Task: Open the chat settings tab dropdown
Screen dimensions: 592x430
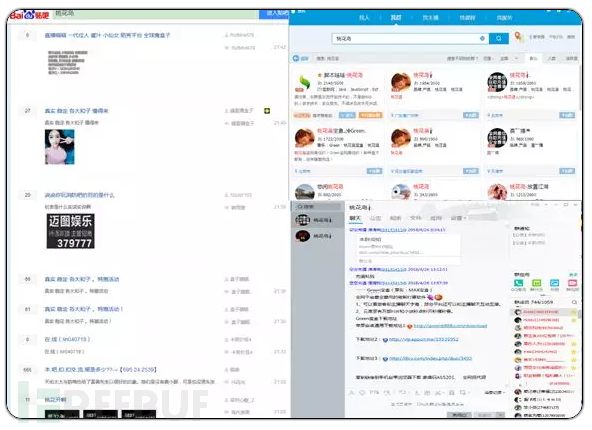Action: [x=459, y=218]
